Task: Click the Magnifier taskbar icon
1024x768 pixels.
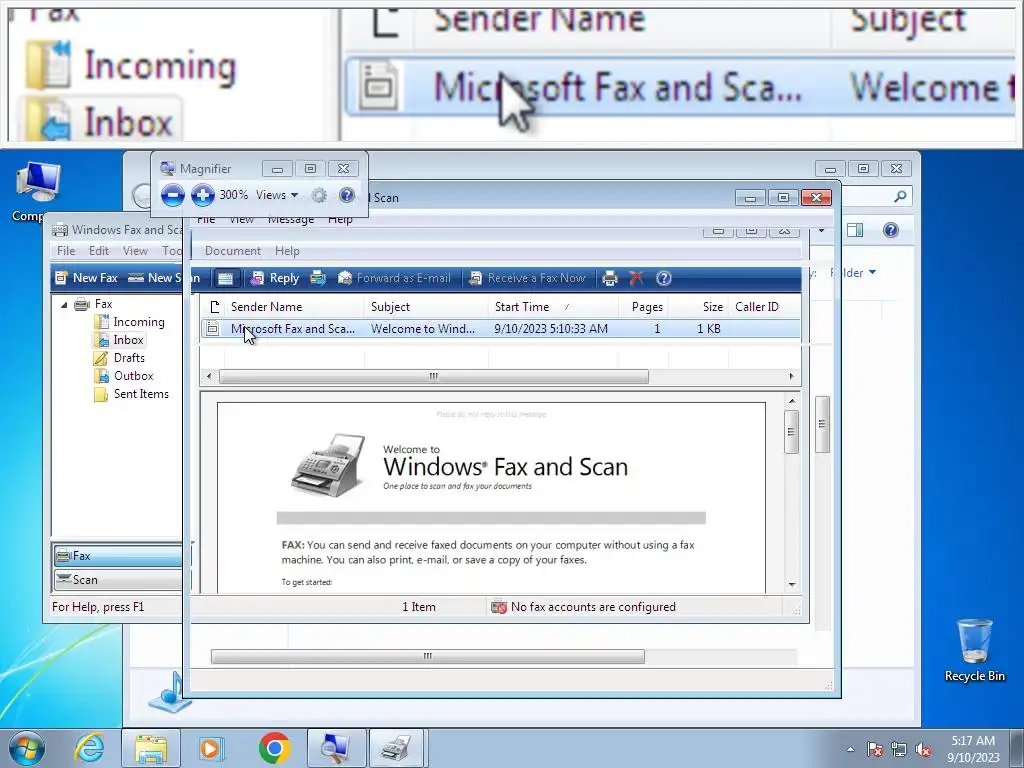Action: click(336, 748)
